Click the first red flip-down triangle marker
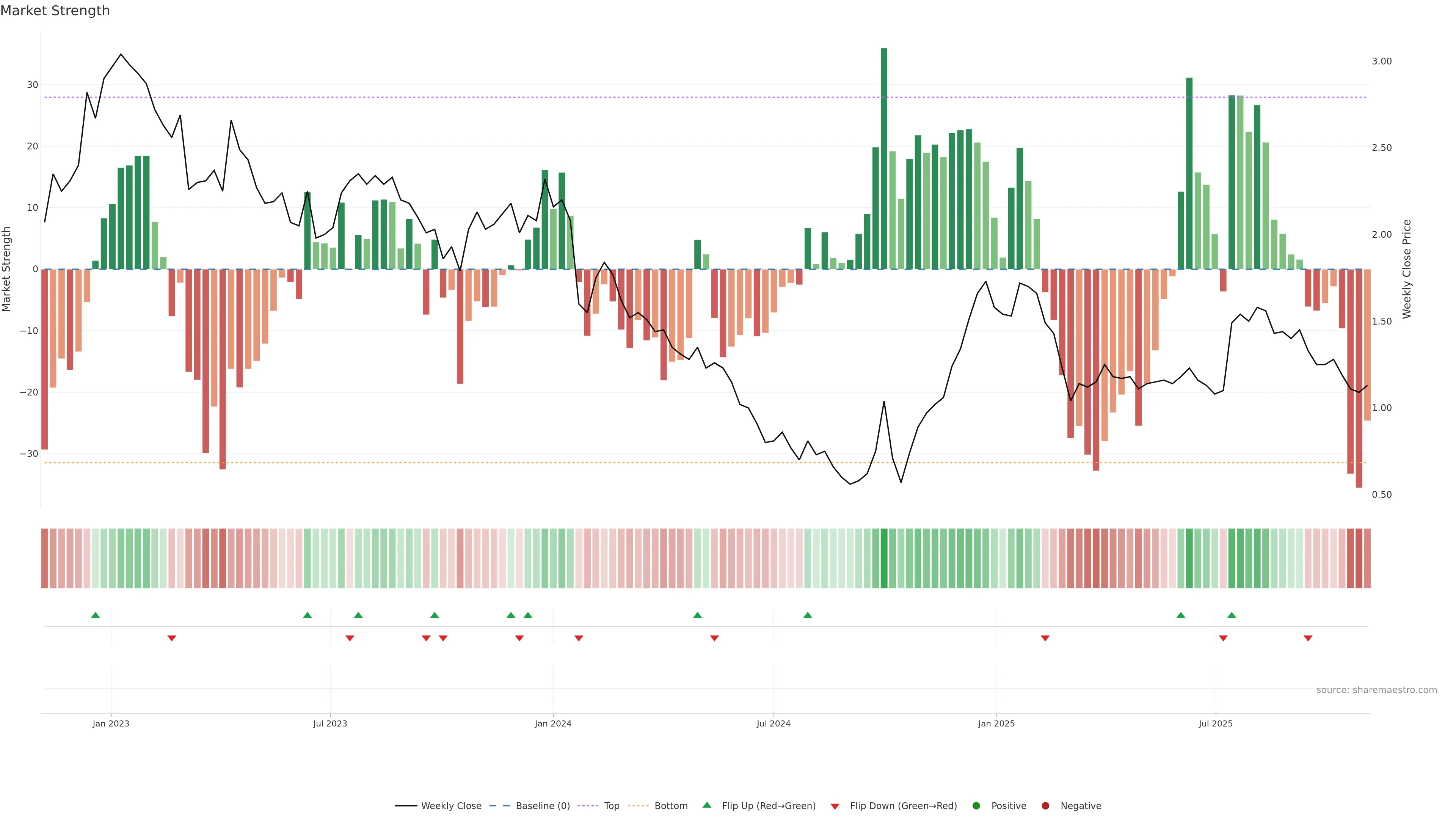Screen dimensions: 1456x819 coord(172,638)
